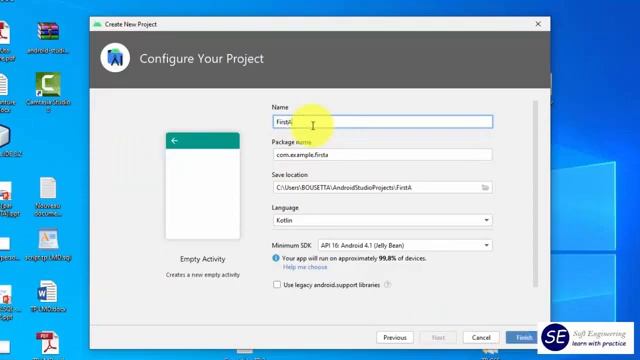Click the Previous button
Screen dimensions: 640x360
(x=395, y=338)
